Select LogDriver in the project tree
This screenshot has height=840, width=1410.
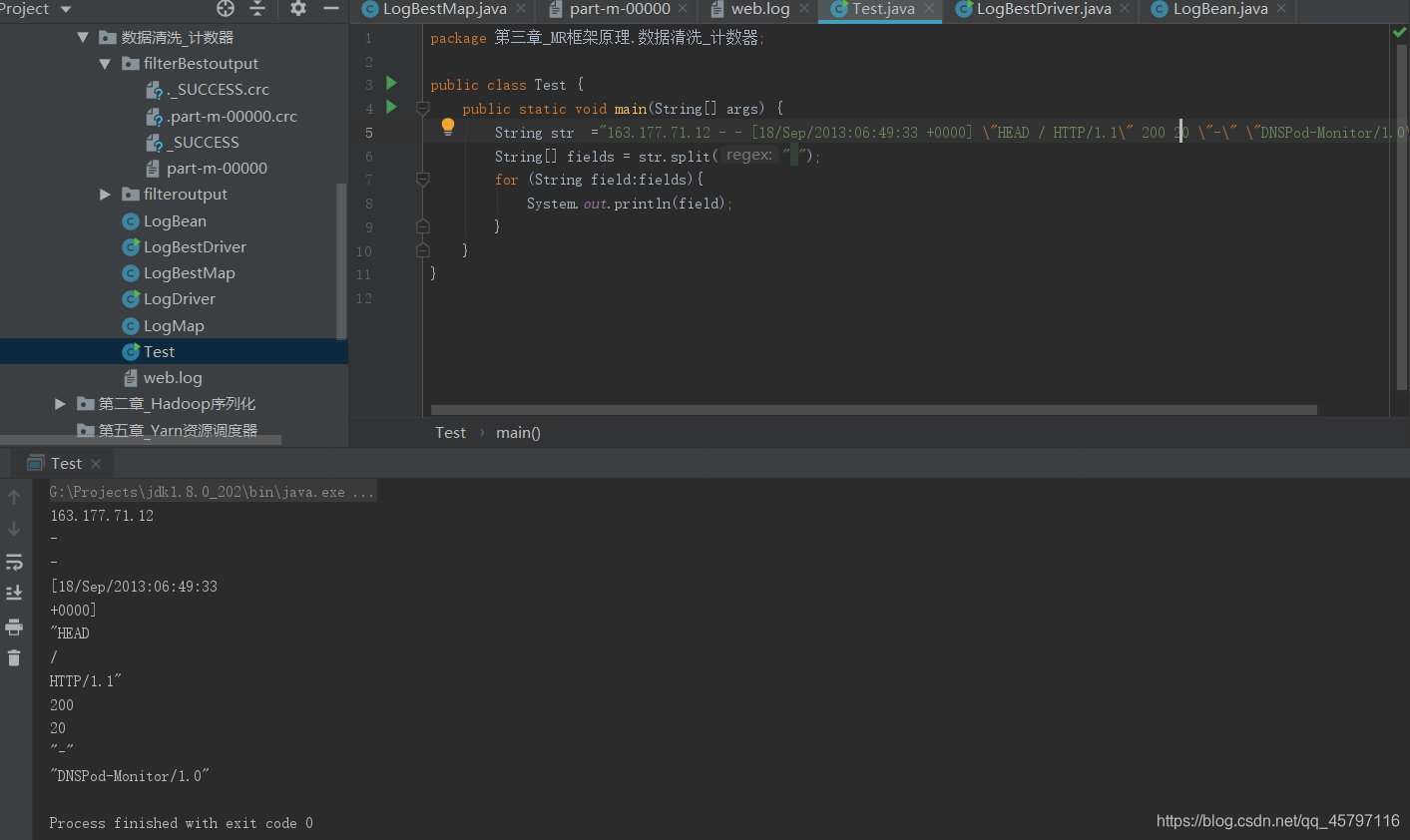pos(169,299)
